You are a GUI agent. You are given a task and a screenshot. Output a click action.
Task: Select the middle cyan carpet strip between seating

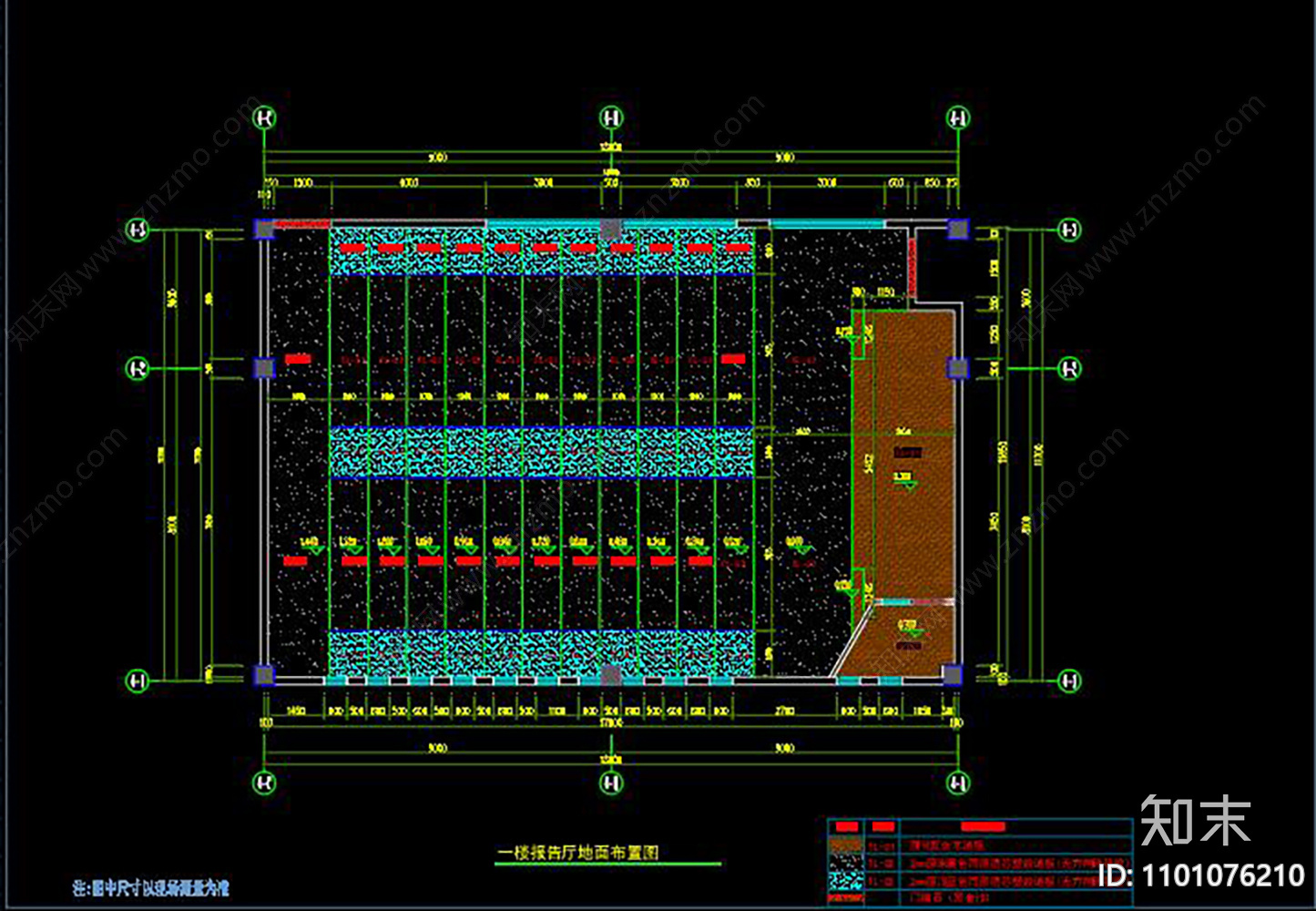coord(541,453)
